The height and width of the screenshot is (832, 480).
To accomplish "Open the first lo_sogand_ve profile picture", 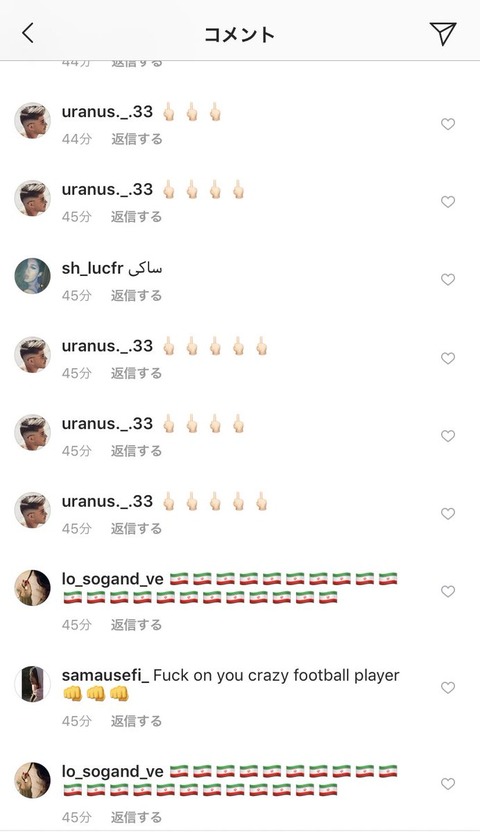I will 32,588.
